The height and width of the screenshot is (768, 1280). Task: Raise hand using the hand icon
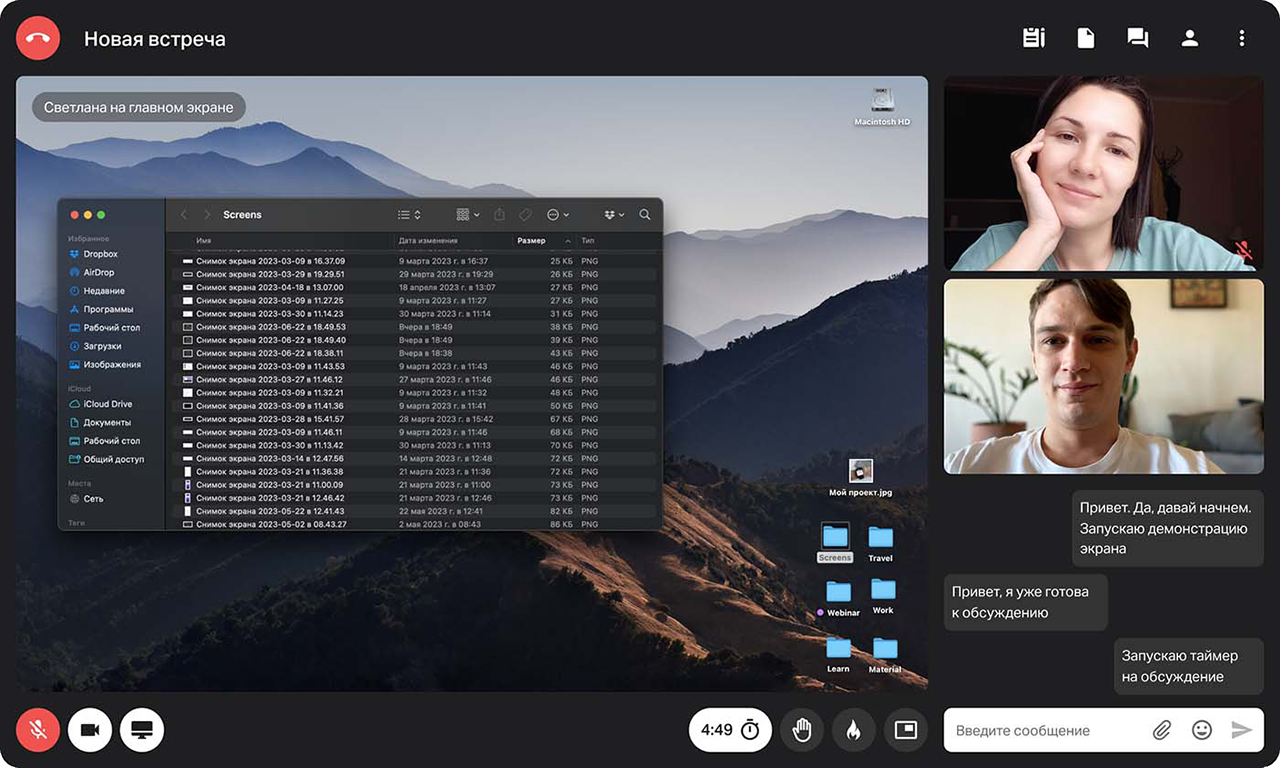coord(801,730)
